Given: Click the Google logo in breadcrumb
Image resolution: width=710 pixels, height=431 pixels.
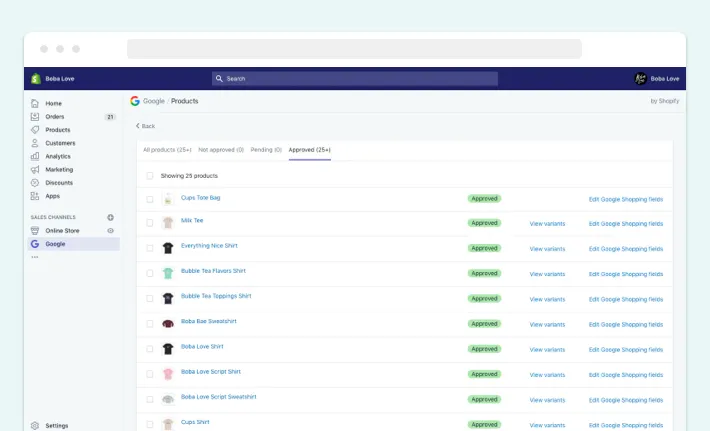Looking at the screenshot, I should [x=135, y=101].
